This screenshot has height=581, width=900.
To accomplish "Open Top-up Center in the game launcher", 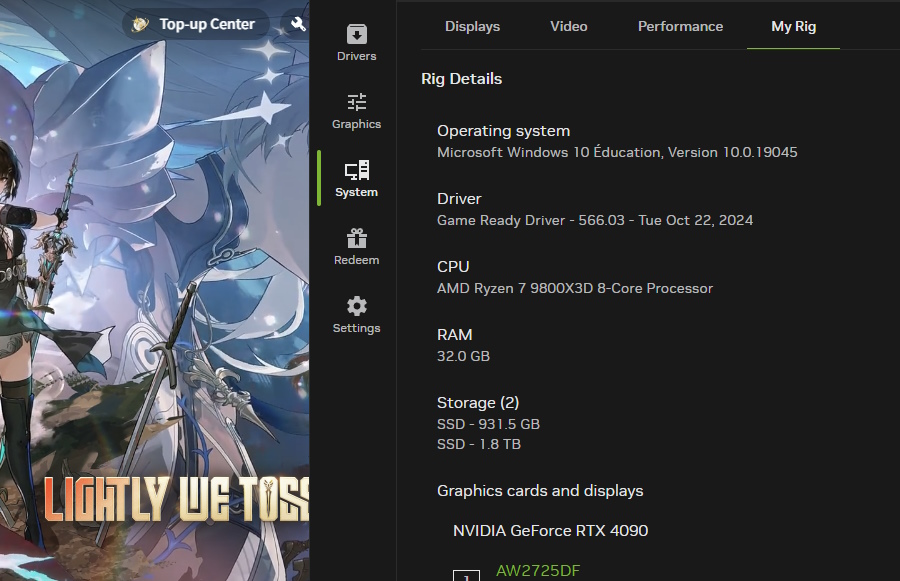I will 195,24.
